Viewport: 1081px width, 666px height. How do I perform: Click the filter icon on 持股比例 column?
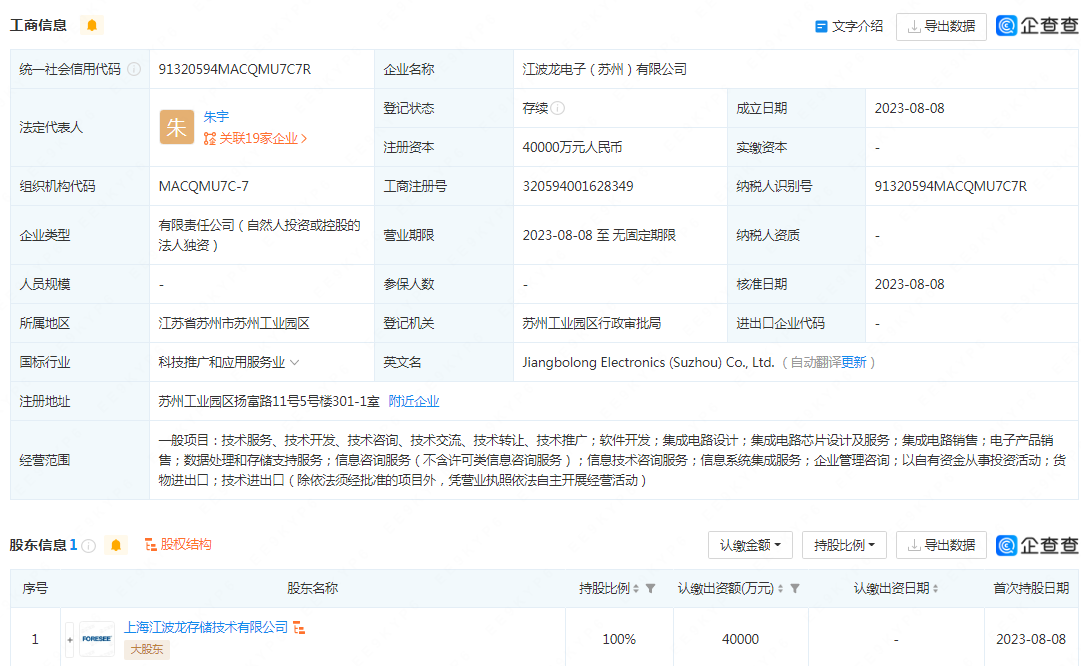coord(650,588)
